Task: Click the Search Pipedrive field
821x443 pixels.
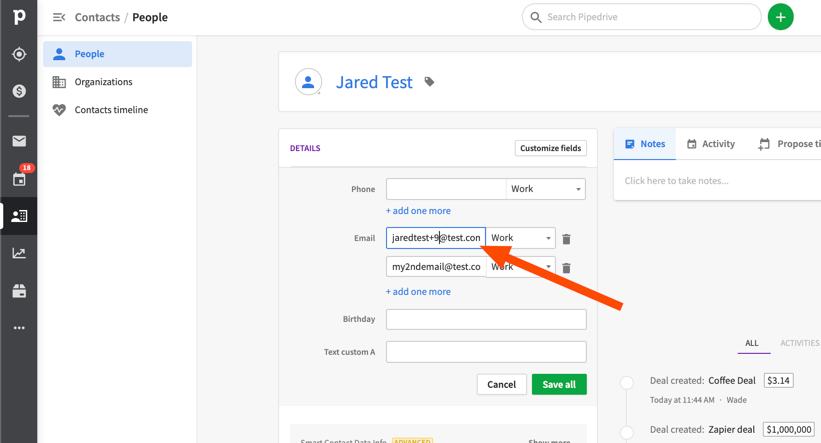Action: pyautogui.click(x=641, y=17)
